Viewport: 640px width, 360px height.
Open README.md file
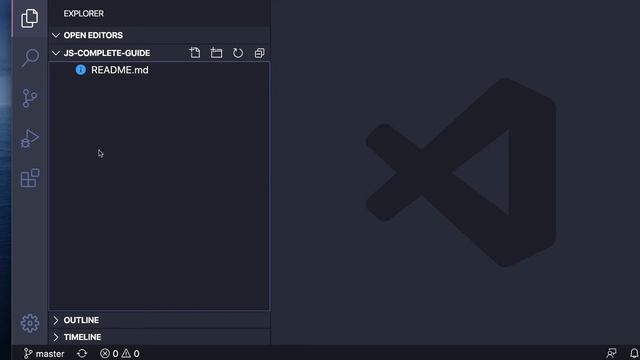tap(159, 70)
